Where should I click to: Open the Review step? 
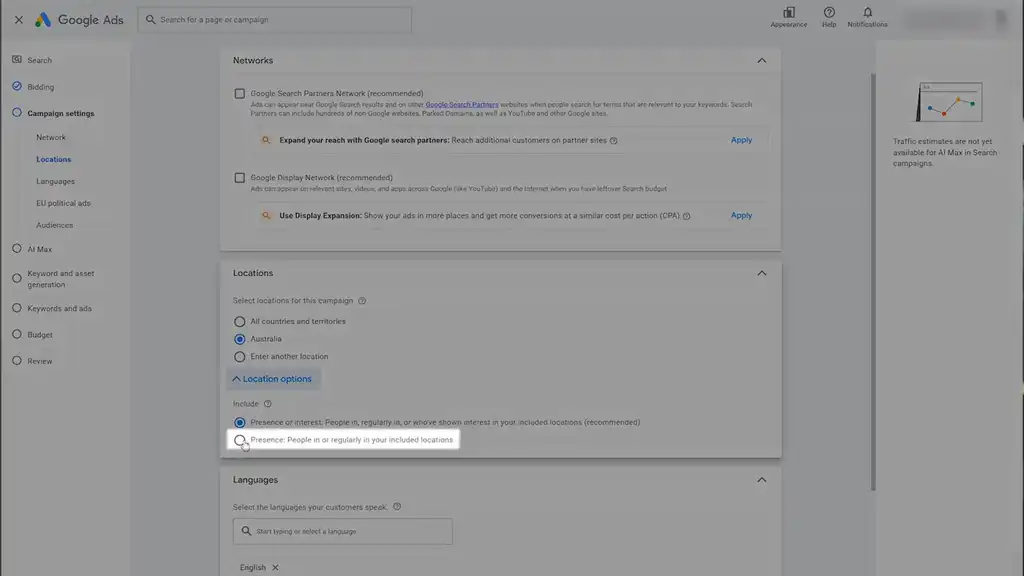[40, 360]
